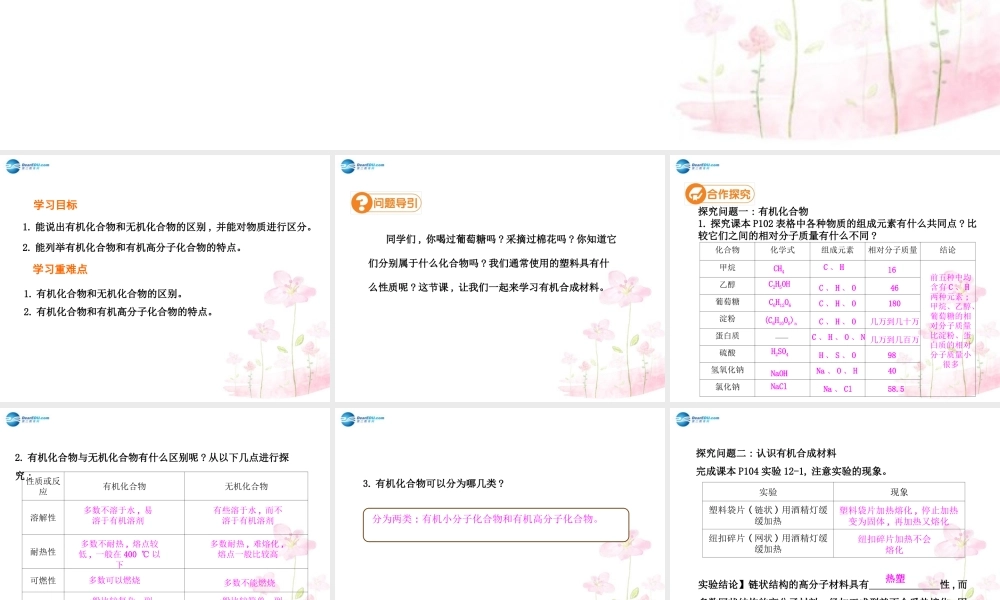Select the 甲烷 row label
Screen dimensions: 1000x600
[727, 268]
